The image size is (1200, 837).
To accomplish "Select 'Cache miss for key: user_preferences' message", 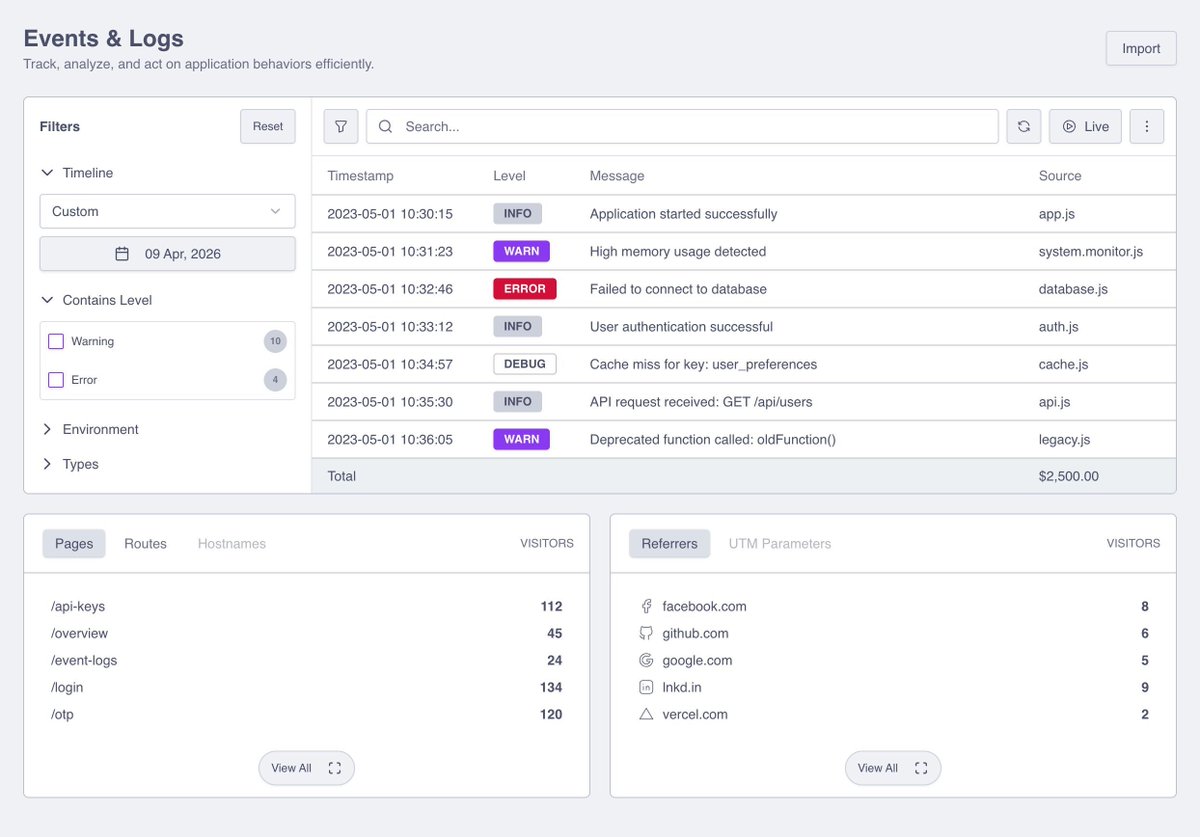I will click(703, 364).
